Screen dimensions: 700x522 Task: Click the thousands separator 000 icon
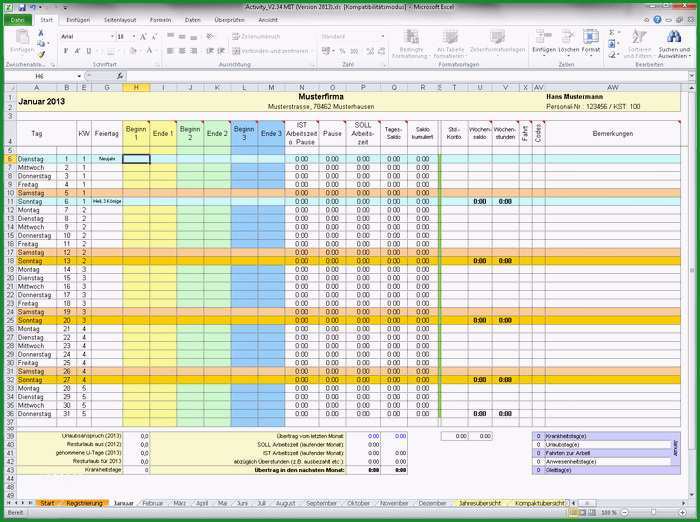click(x=354, y=51)
